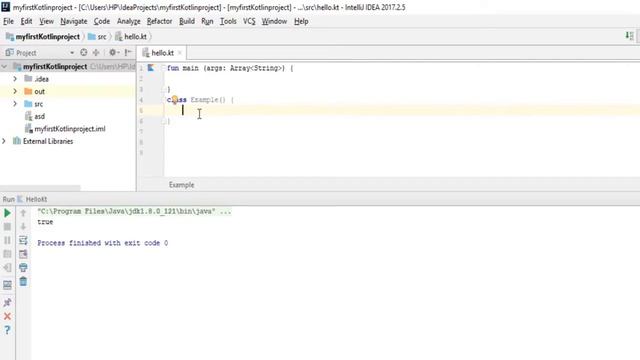
Task: Expand the .idea folder
Action: tap(15, 78)
